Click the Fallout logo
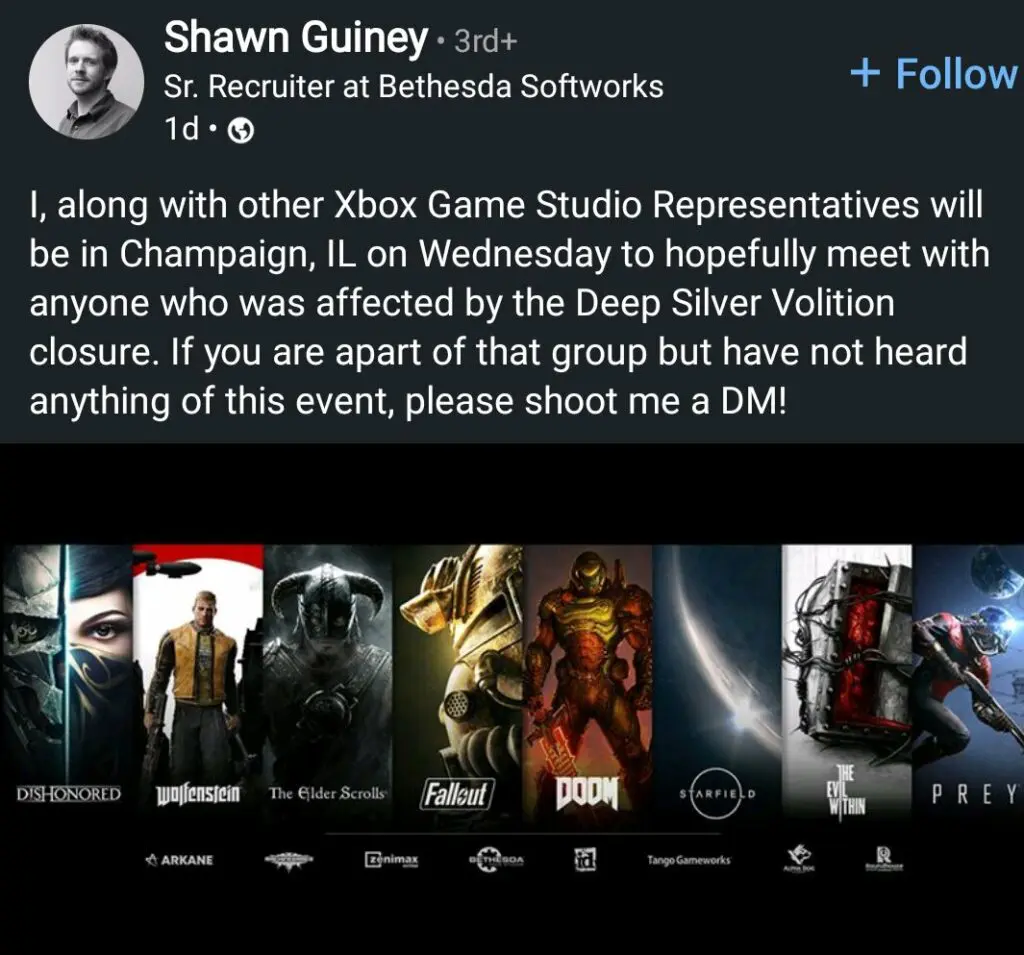The image size is (1024, 955). (456, 794)
